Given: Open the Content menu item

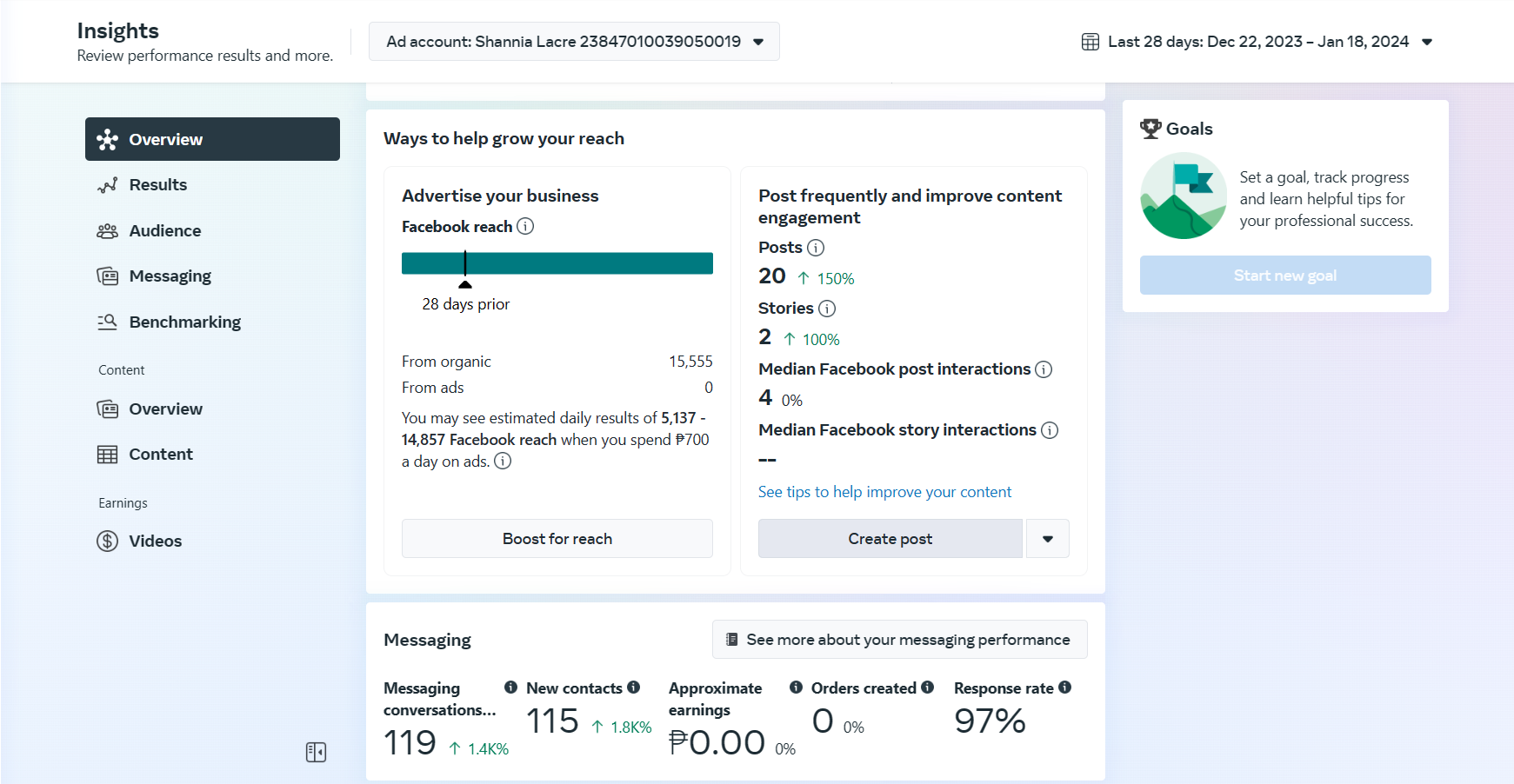Looking at the screenshot, I should 212,455.
